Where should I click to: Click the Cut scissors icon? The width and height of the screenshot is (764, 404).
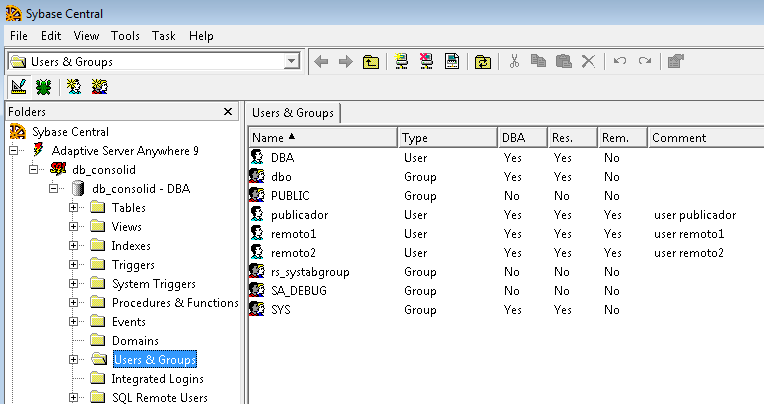[514, 61]
